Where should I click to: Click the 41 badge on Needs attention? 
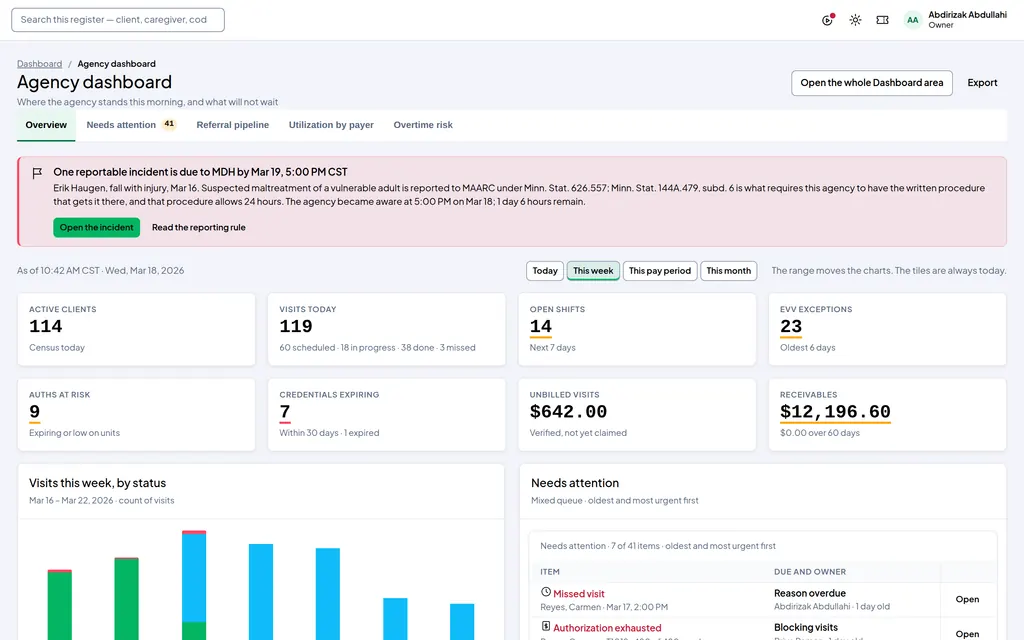click(169, 124)
